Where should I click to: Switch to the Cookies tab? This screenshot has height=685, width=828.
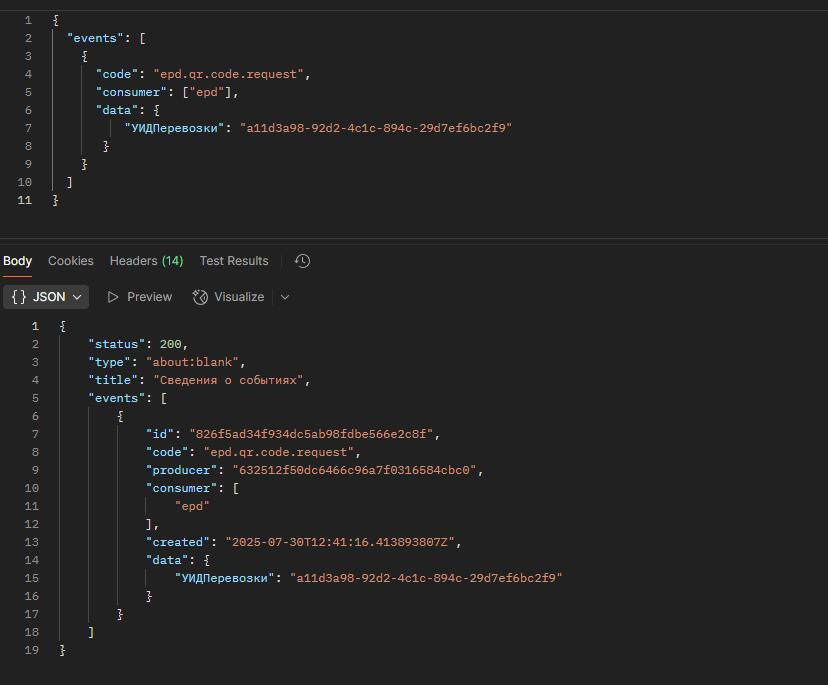click(71, 261)
